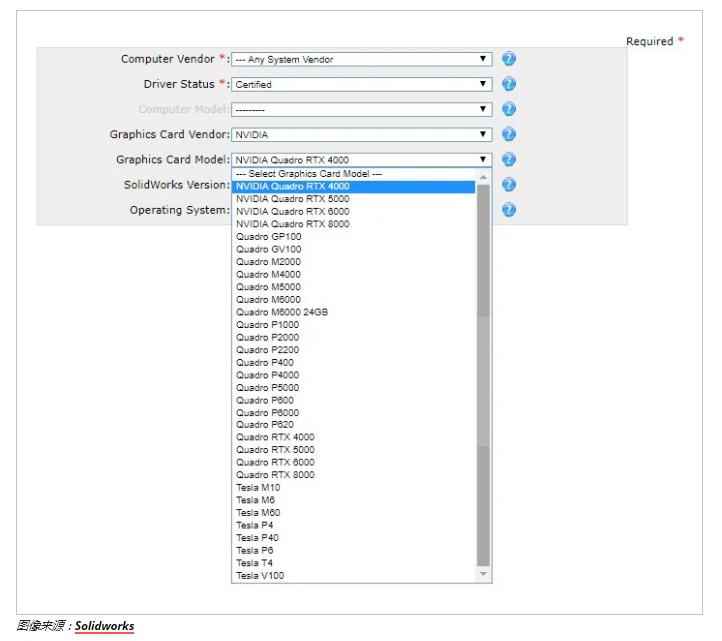
Task: Open the Graphics Card Vendor dropdown
Action: [x=361, y=134]
